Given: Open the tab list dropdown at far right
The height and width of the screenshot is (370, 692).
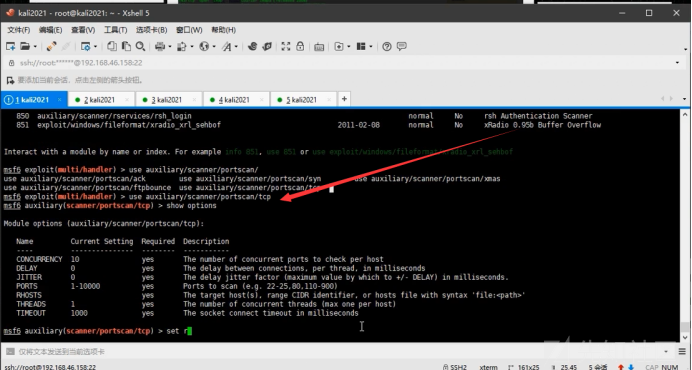Looking at the screenshot, I should pos(684,99).
